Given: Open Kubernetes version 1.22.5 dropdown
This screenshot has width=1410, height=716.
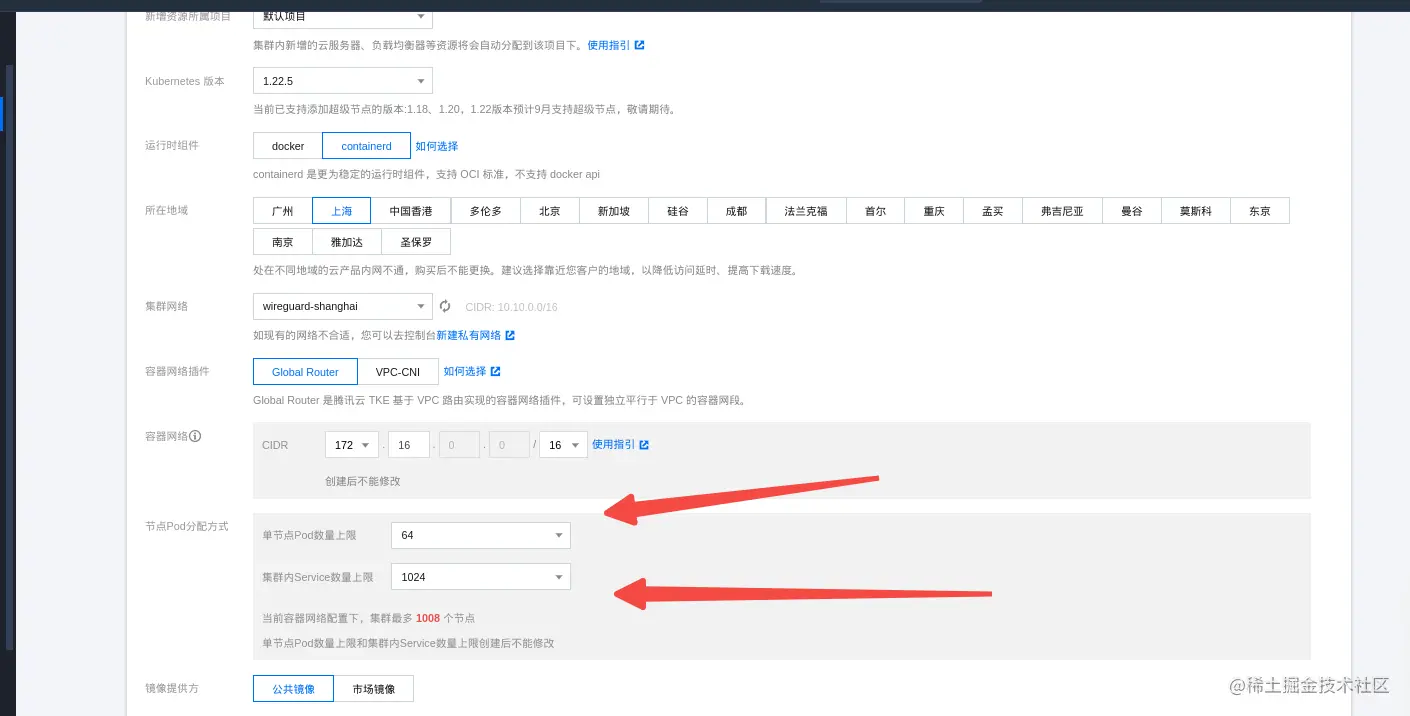Looking at the screenshot, I should point(343,81).
